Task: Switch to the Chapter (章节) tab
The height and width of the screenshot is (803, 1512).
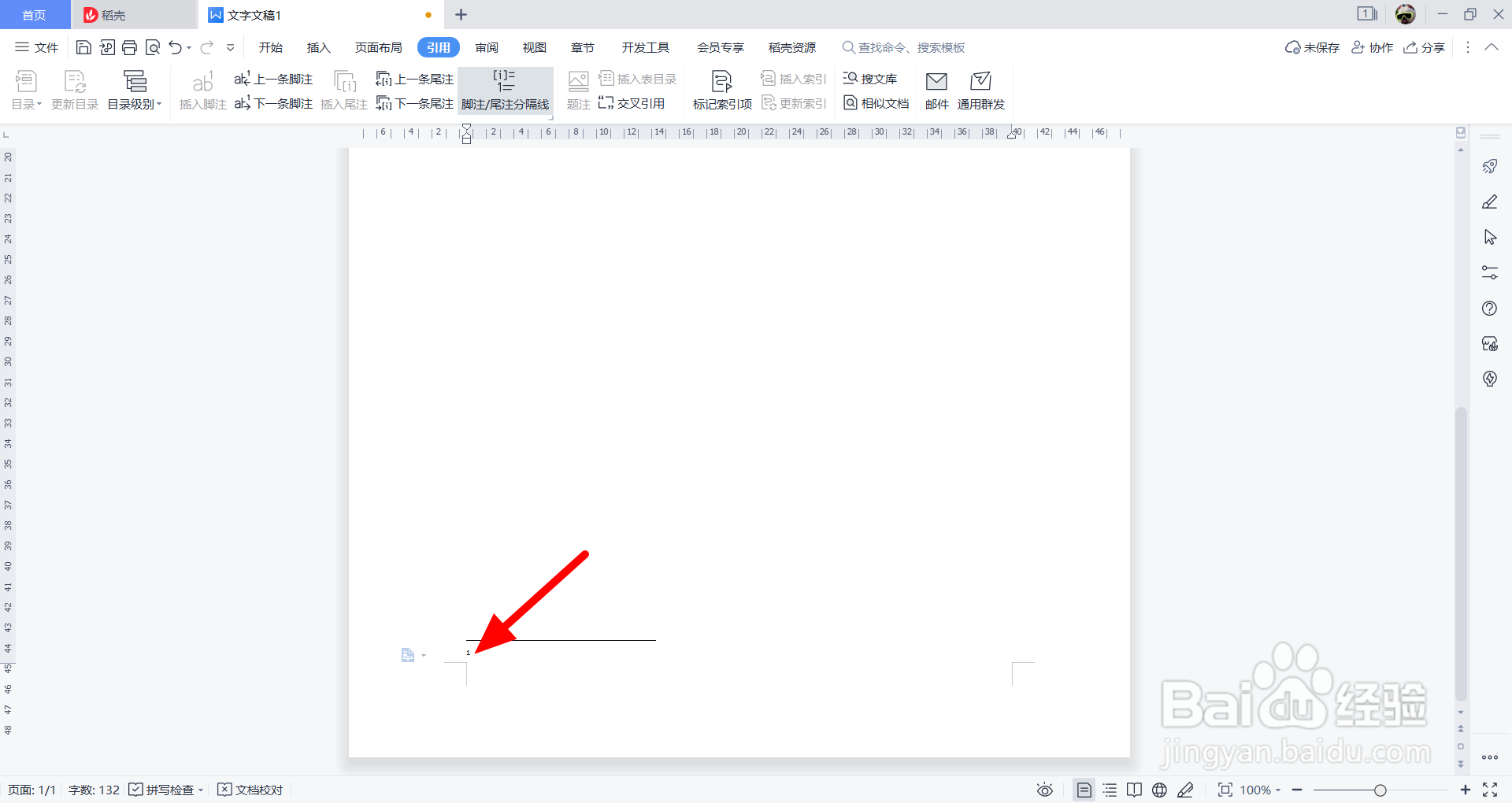Action: (583, 47)
